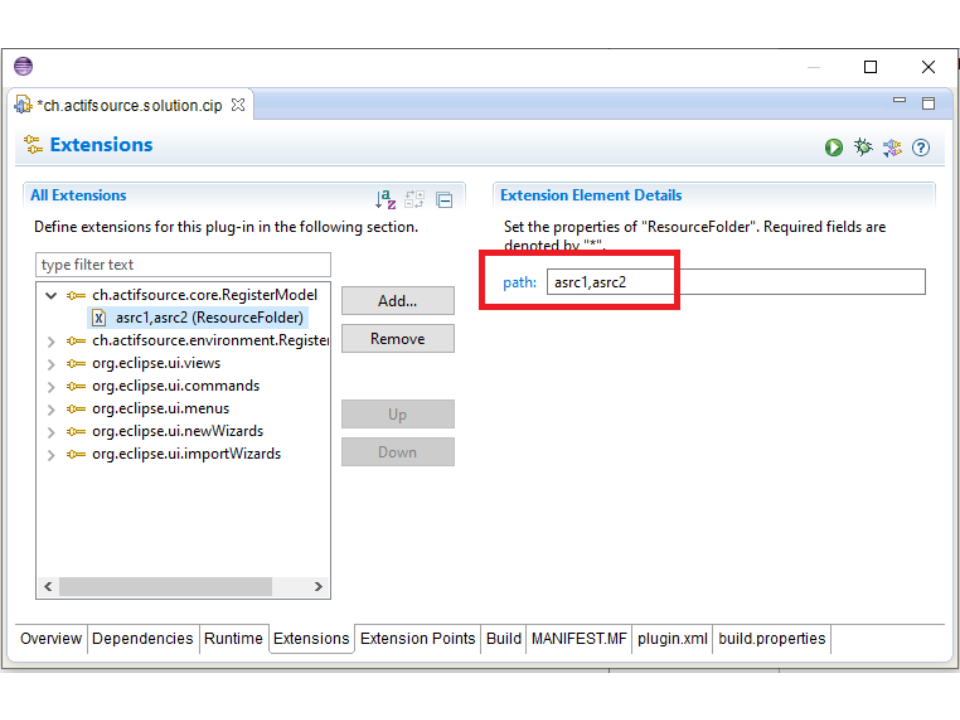Open the plugin.xml tab
The image size is (960, 720).
pyautogui.click(x=672, y=638)
